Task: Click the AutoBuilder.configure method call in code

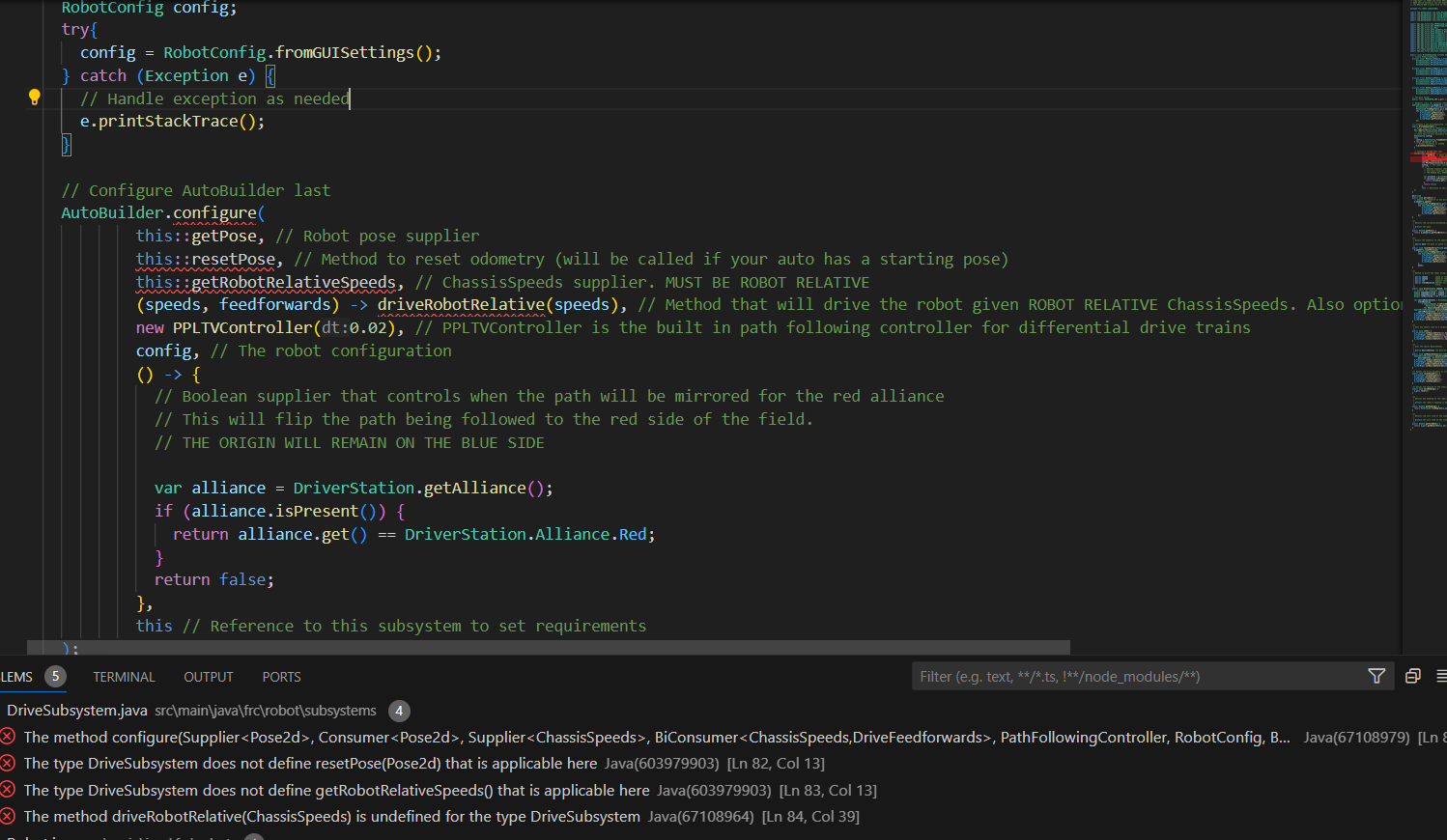Action: click(x=214, y=212)
